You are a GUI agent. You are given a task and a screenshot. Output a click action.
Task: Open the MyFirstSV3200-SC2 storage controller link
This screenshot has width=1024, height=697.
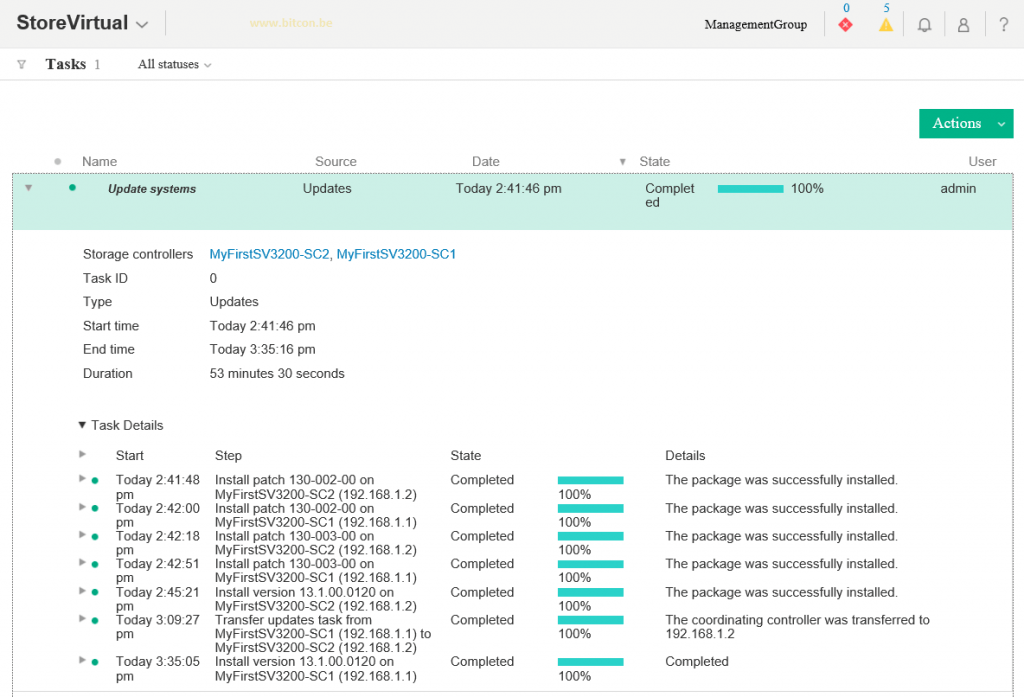pos(269,254)
